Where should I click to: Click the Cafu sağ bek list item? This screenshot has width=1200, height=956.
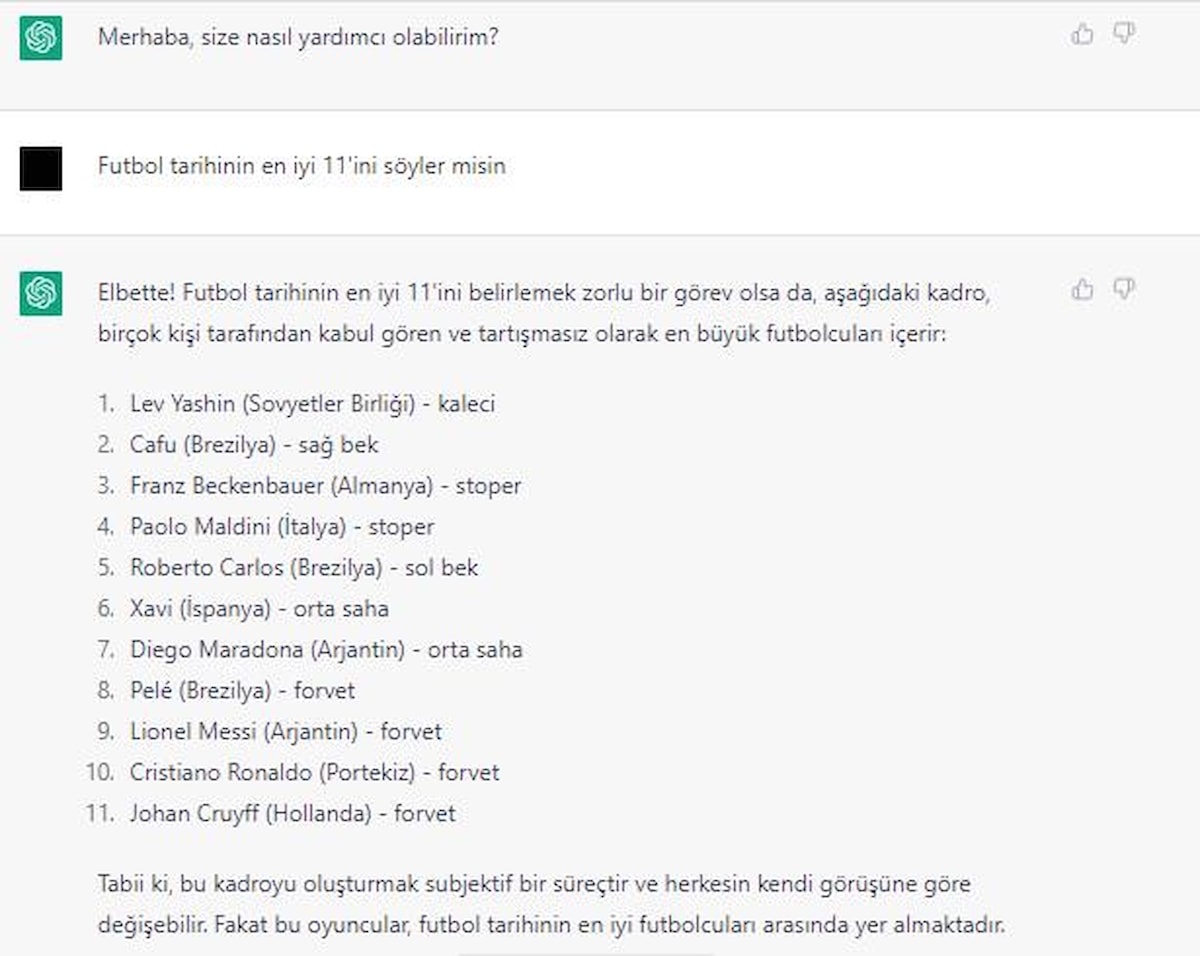pyautogui.click(x=254, y=445)
